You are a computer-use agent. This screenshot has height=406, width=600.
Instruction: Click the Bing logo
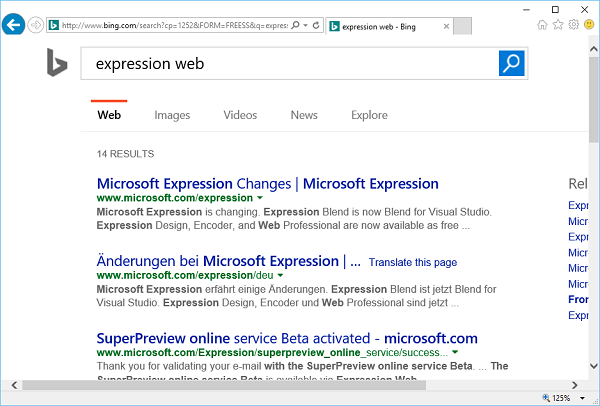point(56,64)
